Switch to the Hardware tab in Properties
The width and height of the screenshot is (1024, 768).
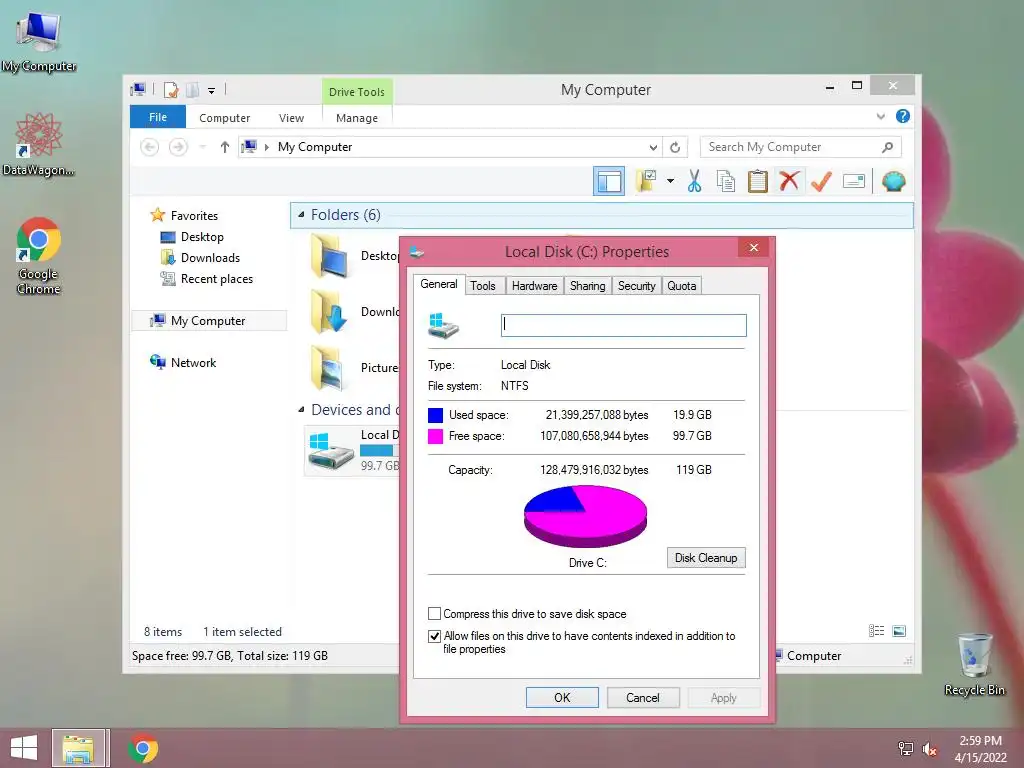tap(534, 285)
